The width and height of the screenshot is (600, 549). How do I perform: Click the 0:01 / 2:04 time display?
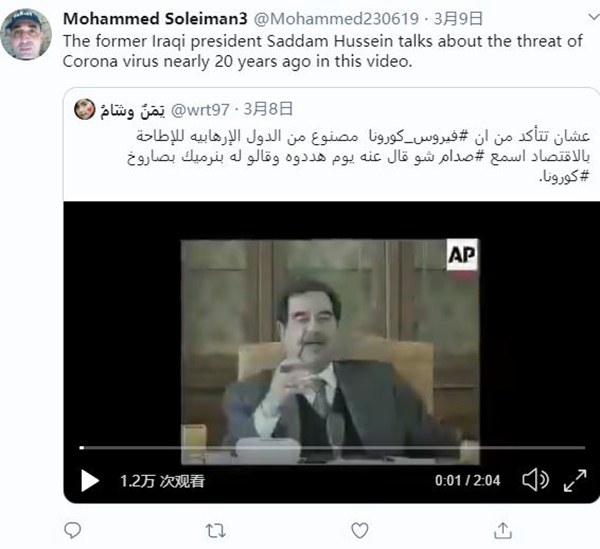pos(467,480)
